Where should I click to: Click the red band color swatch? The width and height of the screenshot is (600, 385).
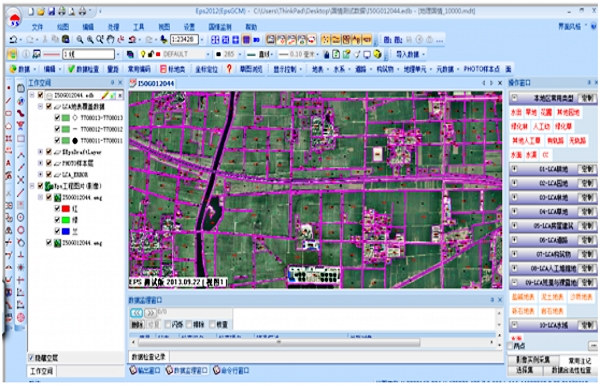(66, 209)
